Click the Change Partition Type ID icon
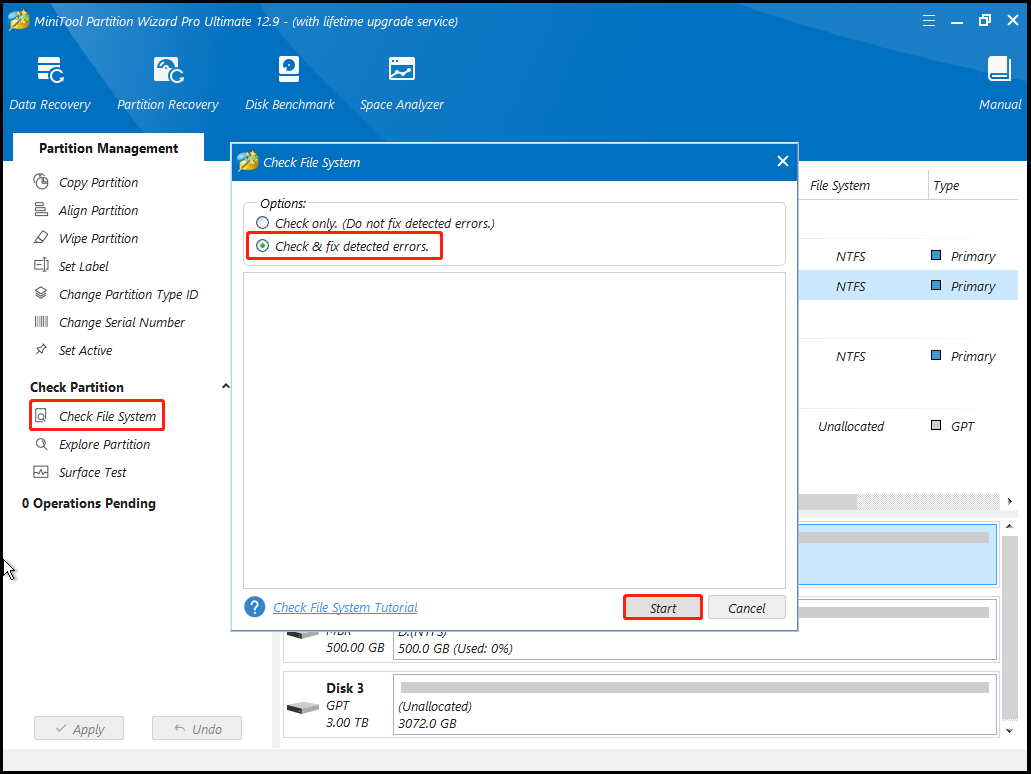This screenshot has height=774, width=1031. click(x=41, y=293)
